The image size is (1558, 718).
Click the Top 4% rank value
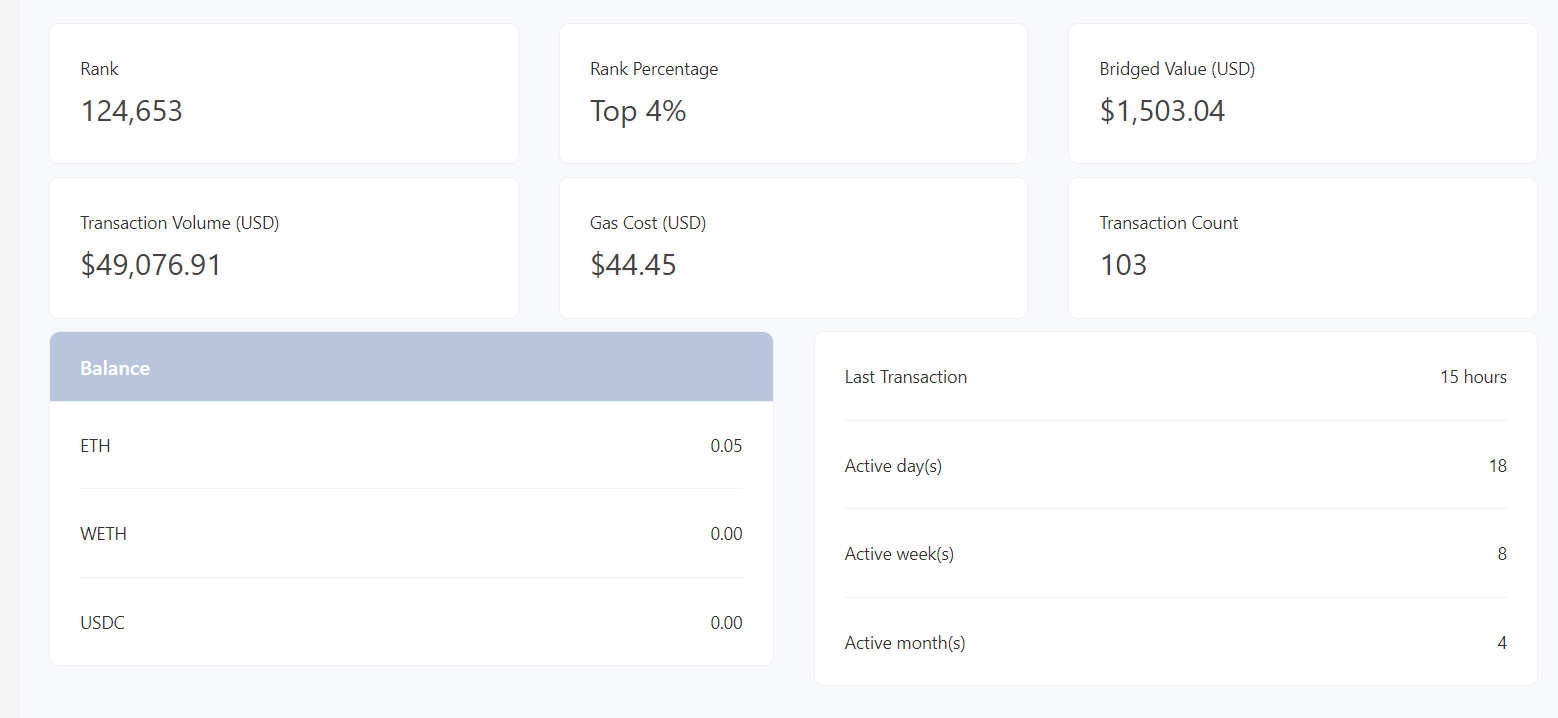638,111
